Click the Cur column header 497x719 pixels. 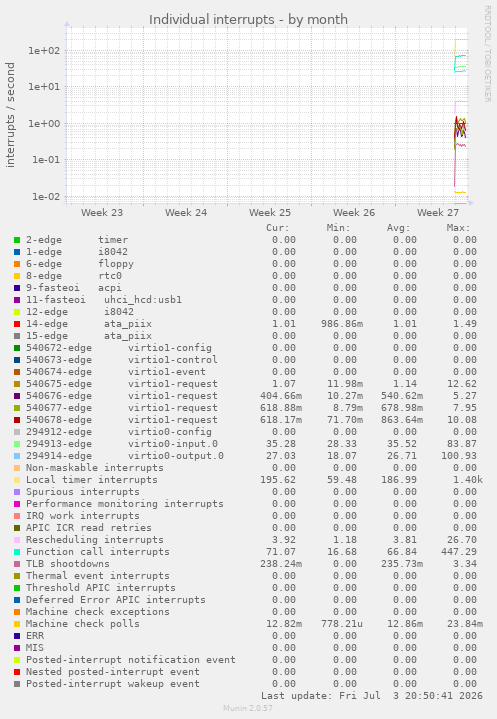[278, 228]
